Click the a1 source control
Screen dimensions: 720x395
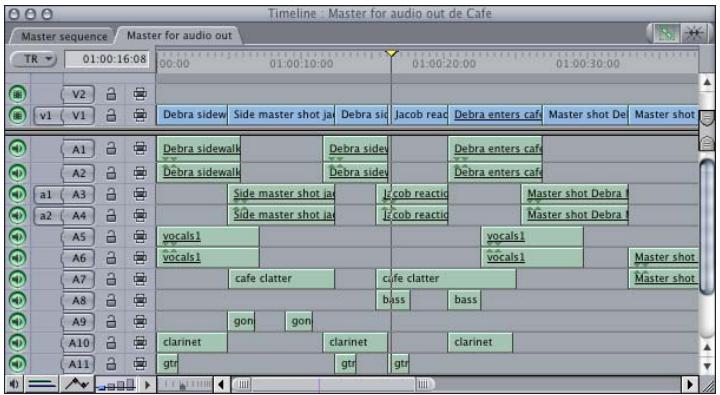[46, 195]
